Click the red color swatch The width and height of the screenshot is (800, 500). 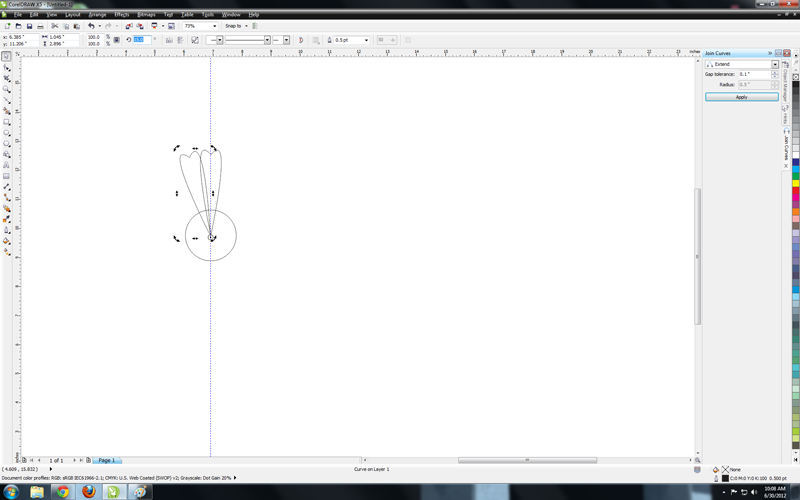pos(795,190)
